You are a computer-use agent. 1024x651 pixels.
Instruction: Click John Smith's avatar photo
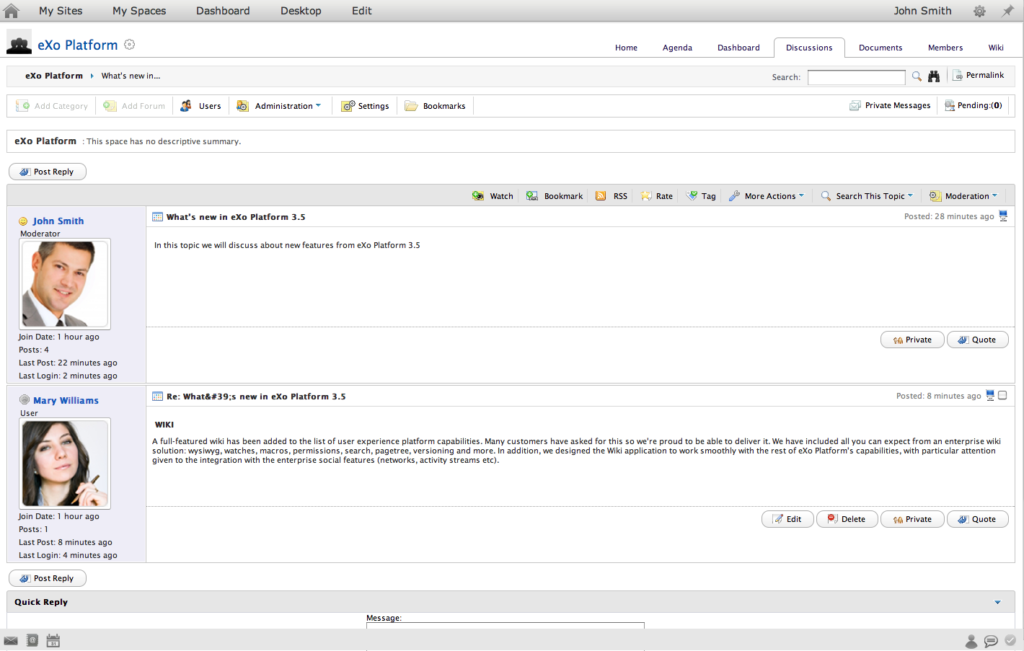tap(65, 283)
